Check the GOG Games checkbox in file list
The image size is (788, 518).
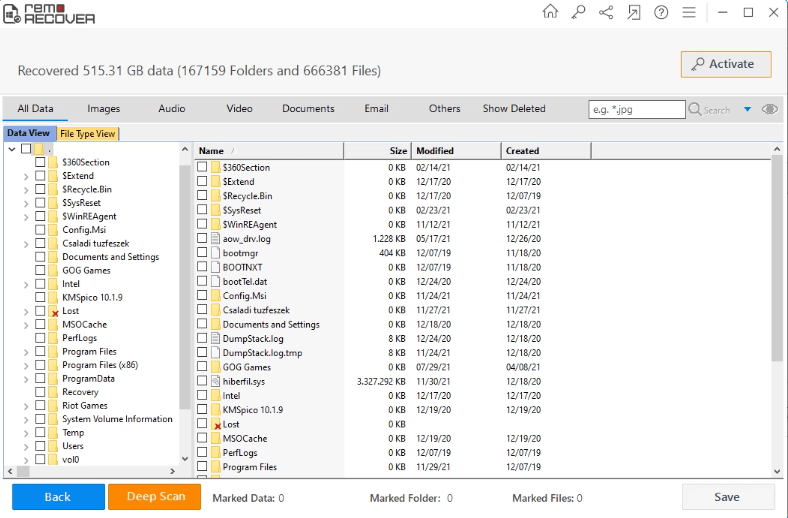202,367
